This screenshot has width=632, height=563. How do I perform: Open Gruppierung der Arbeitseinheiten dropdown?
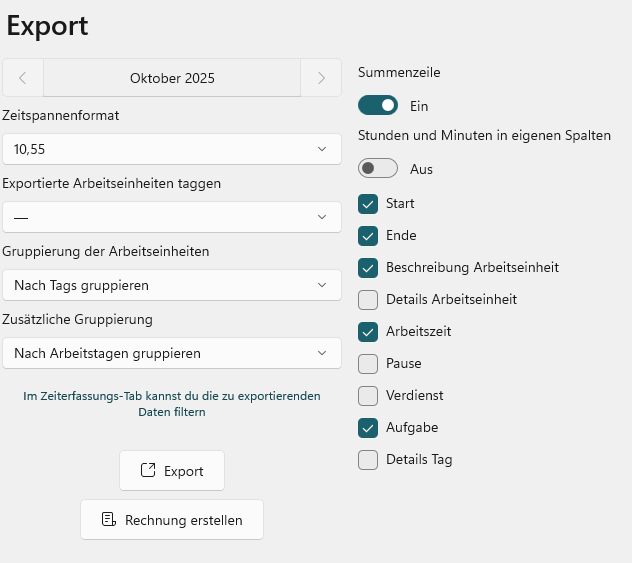(171, 285)
